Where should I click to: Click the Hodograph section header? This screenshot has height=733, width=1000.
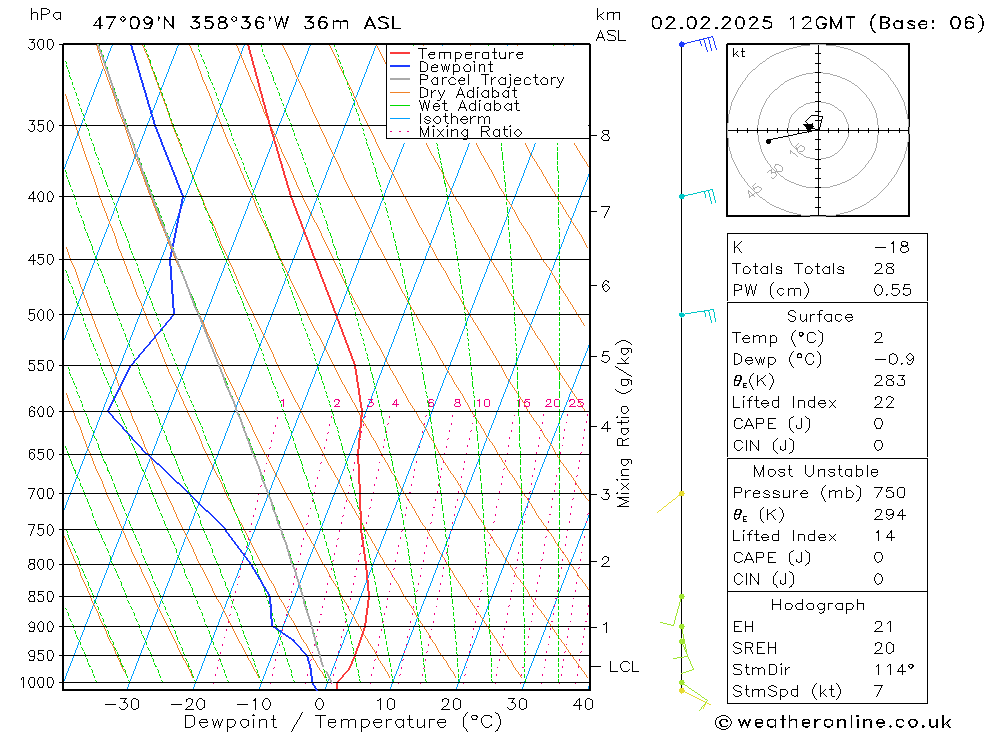pyautogui.click(x=818, y=605)
